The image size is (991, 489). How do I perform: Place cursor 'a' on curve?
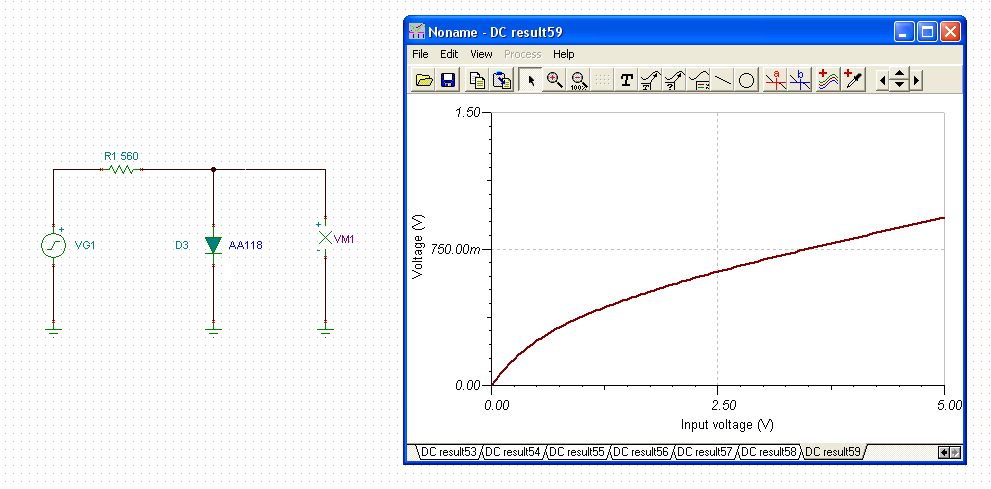click(776, 80)
